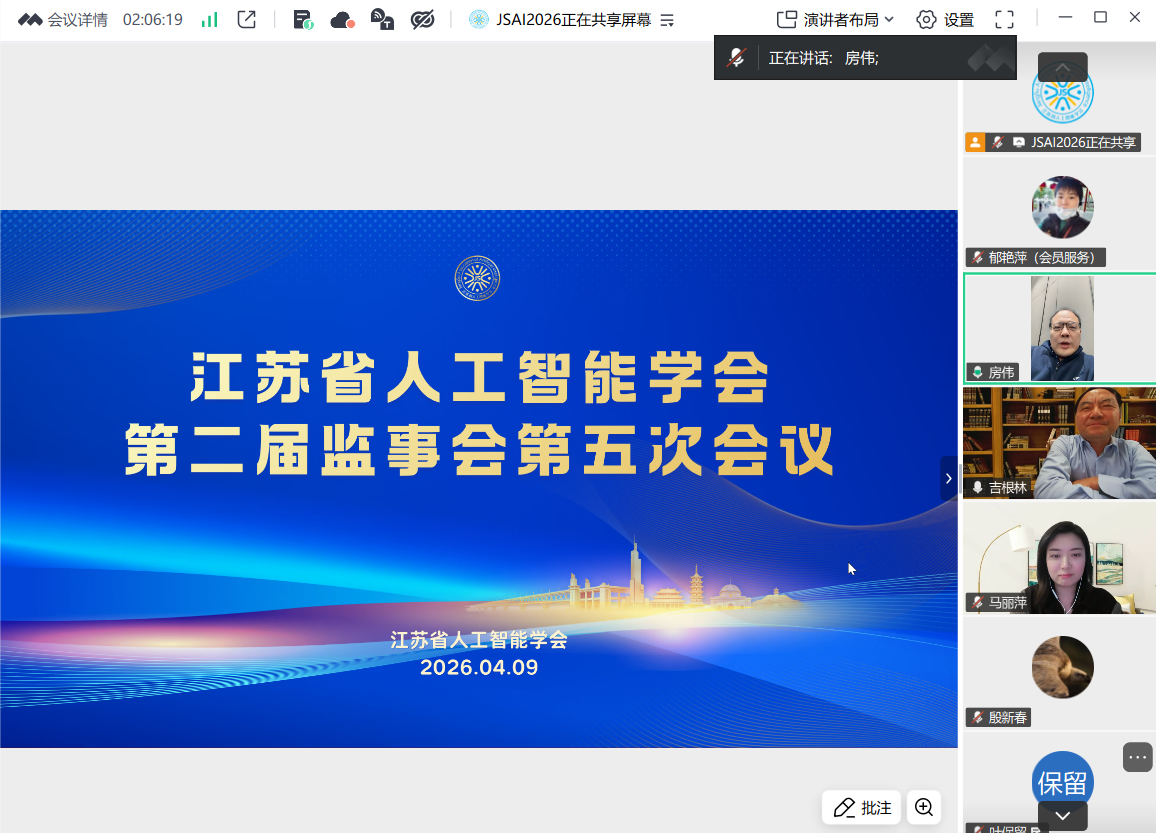The height and width of the screenshot is (833, 1156).
Task: Toggle the muted microphone in speaking banner
Action: coord(736,58)
